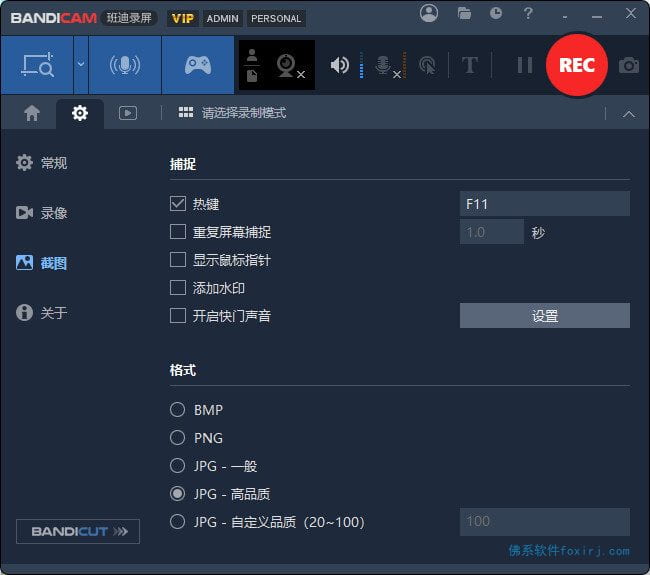Image resolution: width=650 pixels, height=575 pixels.
Task: Toggle webcam overlay icon
Action: click(x=289, y=66)
